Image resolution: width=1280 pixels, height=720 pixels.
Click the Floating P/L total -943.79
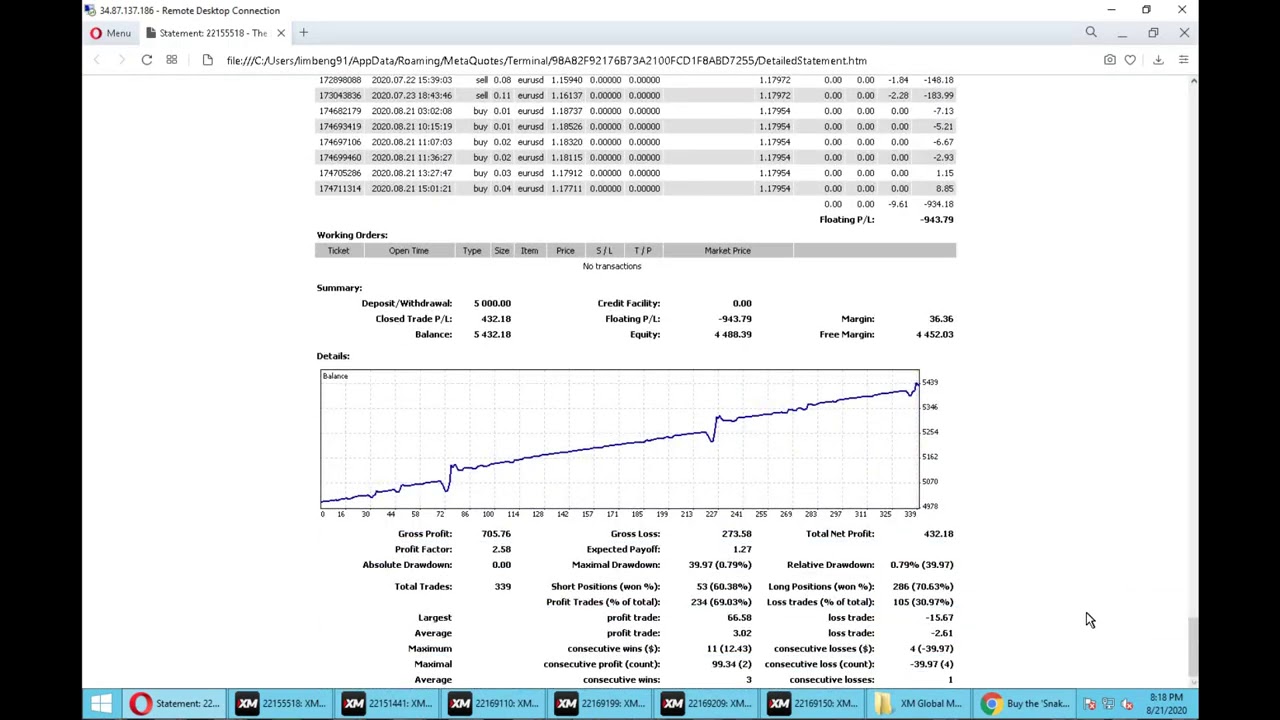pos(936,219)
